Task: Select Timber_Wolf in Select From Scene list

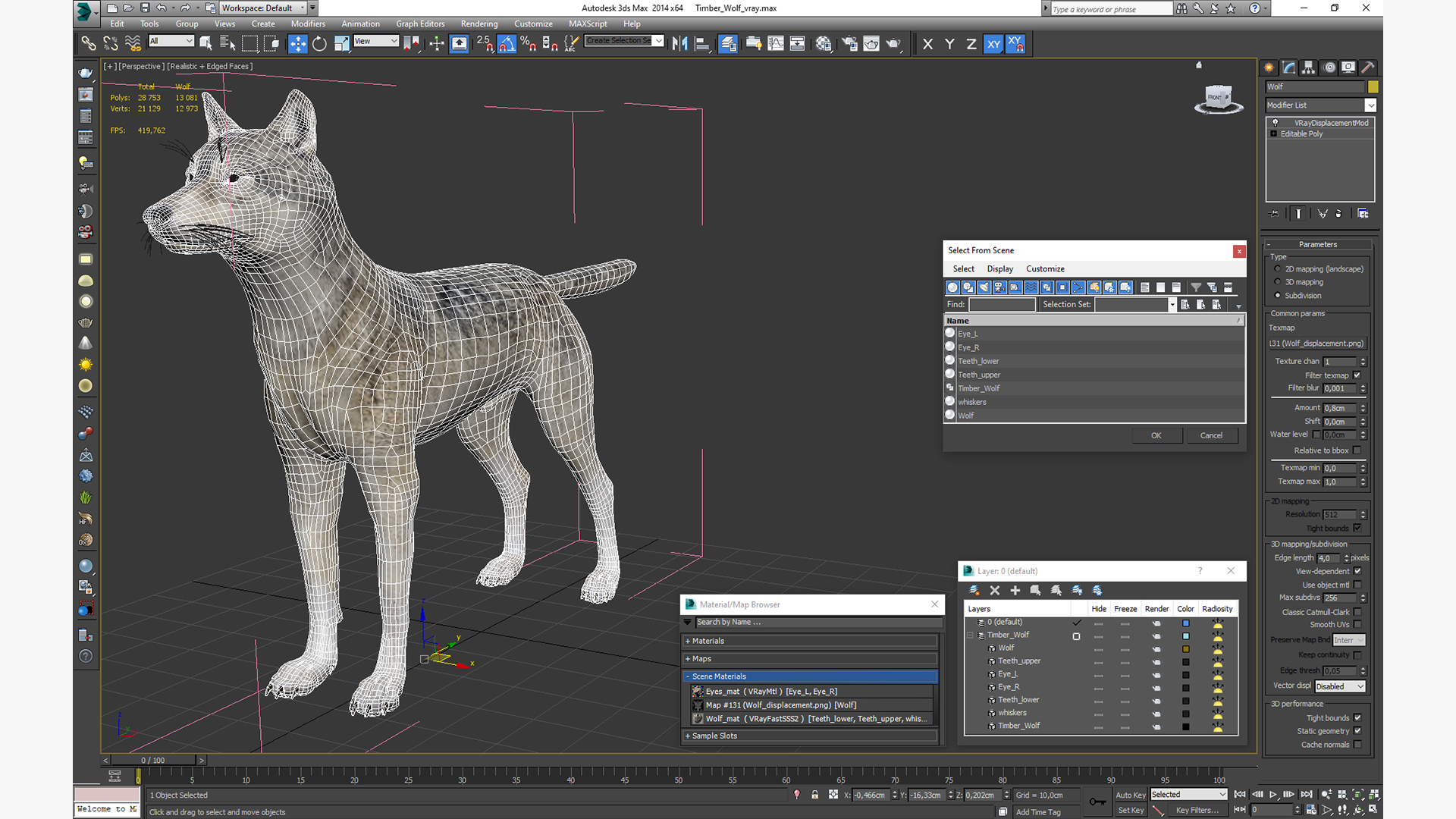Action: coord(1094,388)
